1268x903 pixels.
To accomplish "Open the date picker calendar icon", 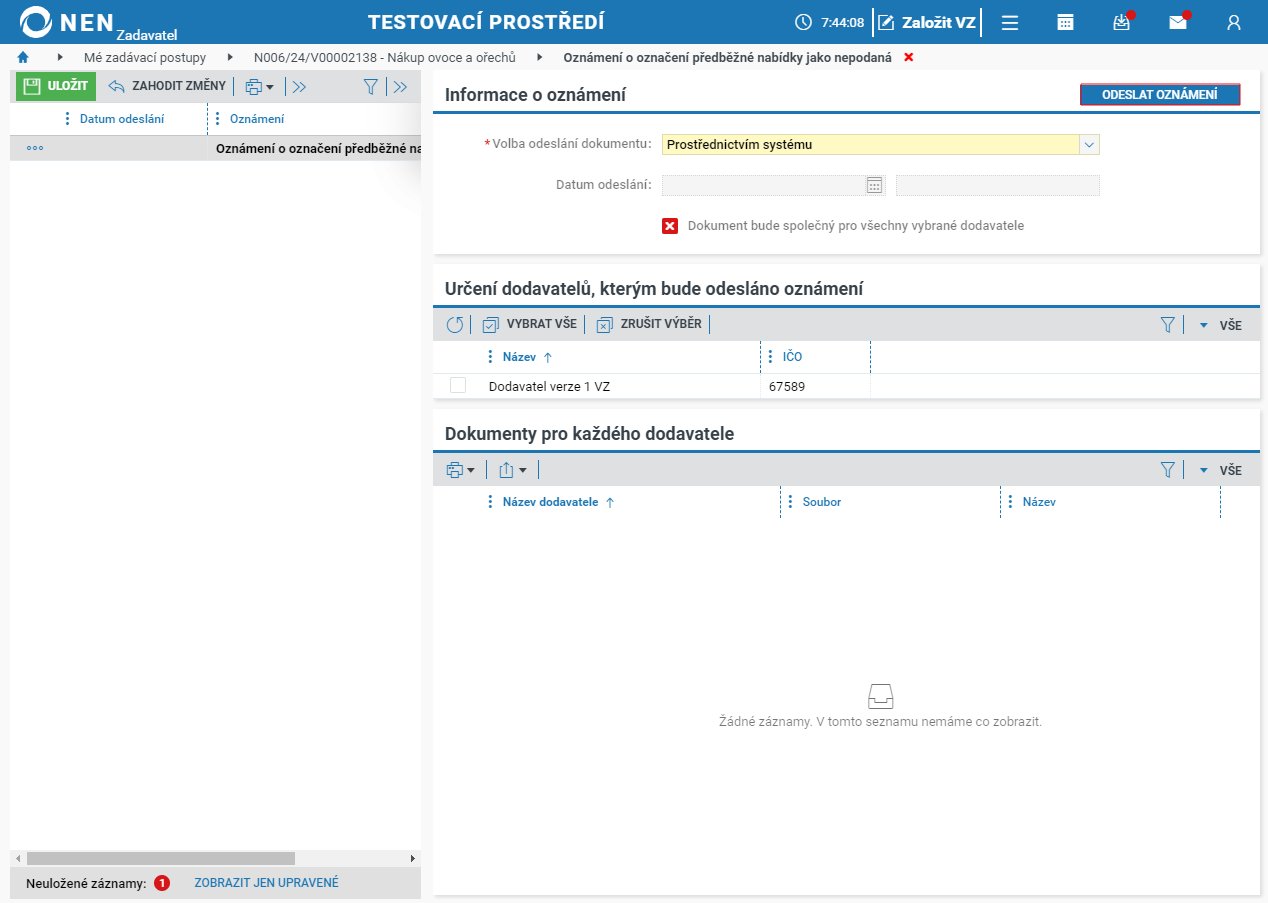I will 874,185.
